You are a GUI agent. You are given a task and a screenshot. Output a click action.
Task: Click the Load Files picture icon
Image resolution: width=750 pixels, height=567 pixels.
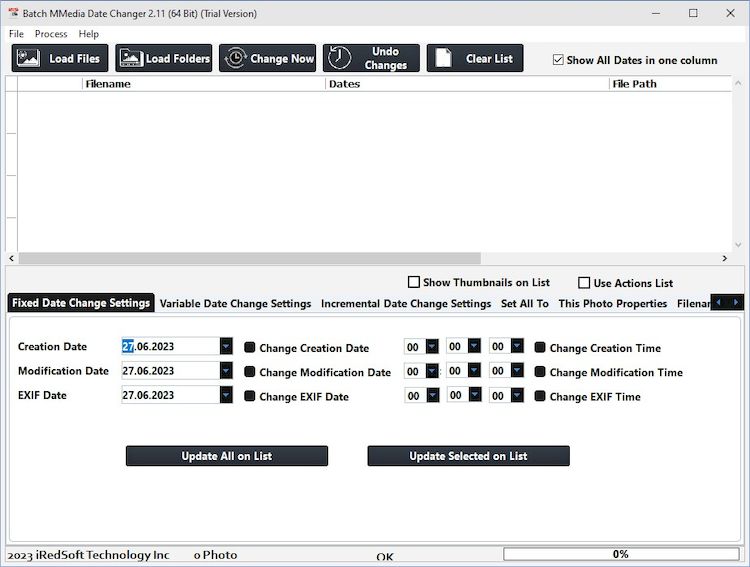28,58
